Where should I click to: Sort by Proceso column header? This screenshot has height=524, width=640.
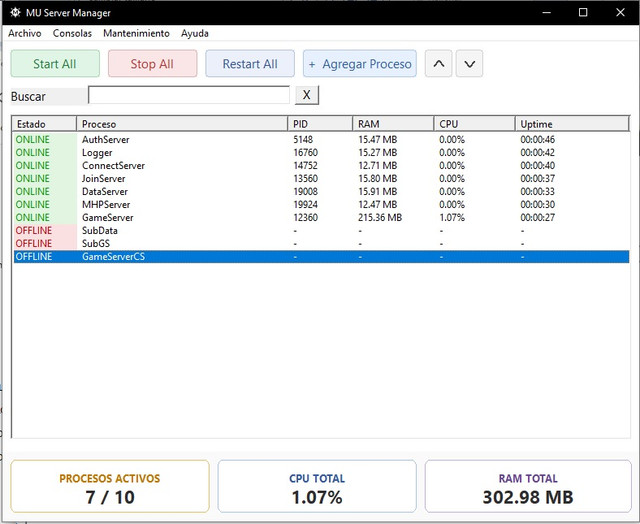(182, 124)
